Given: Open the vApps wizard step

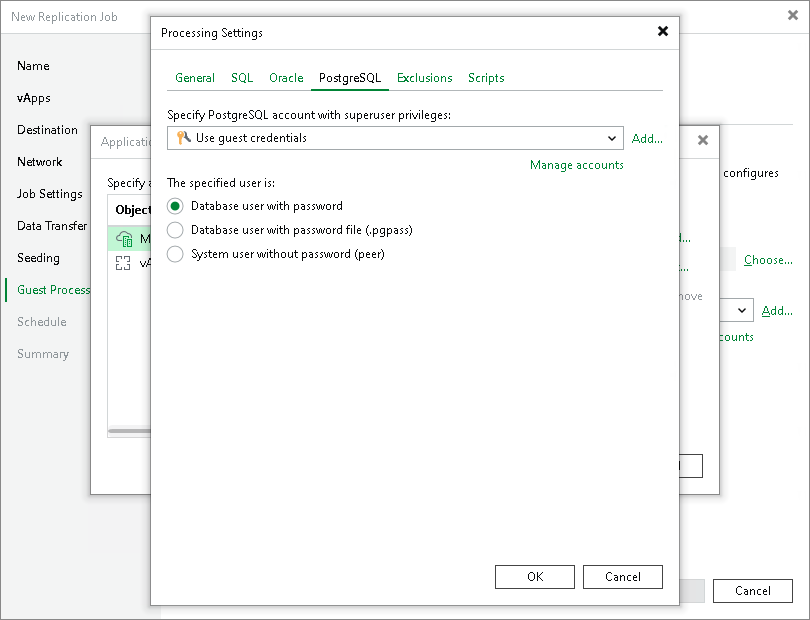Looking at the screenshot, I should 34,98.
